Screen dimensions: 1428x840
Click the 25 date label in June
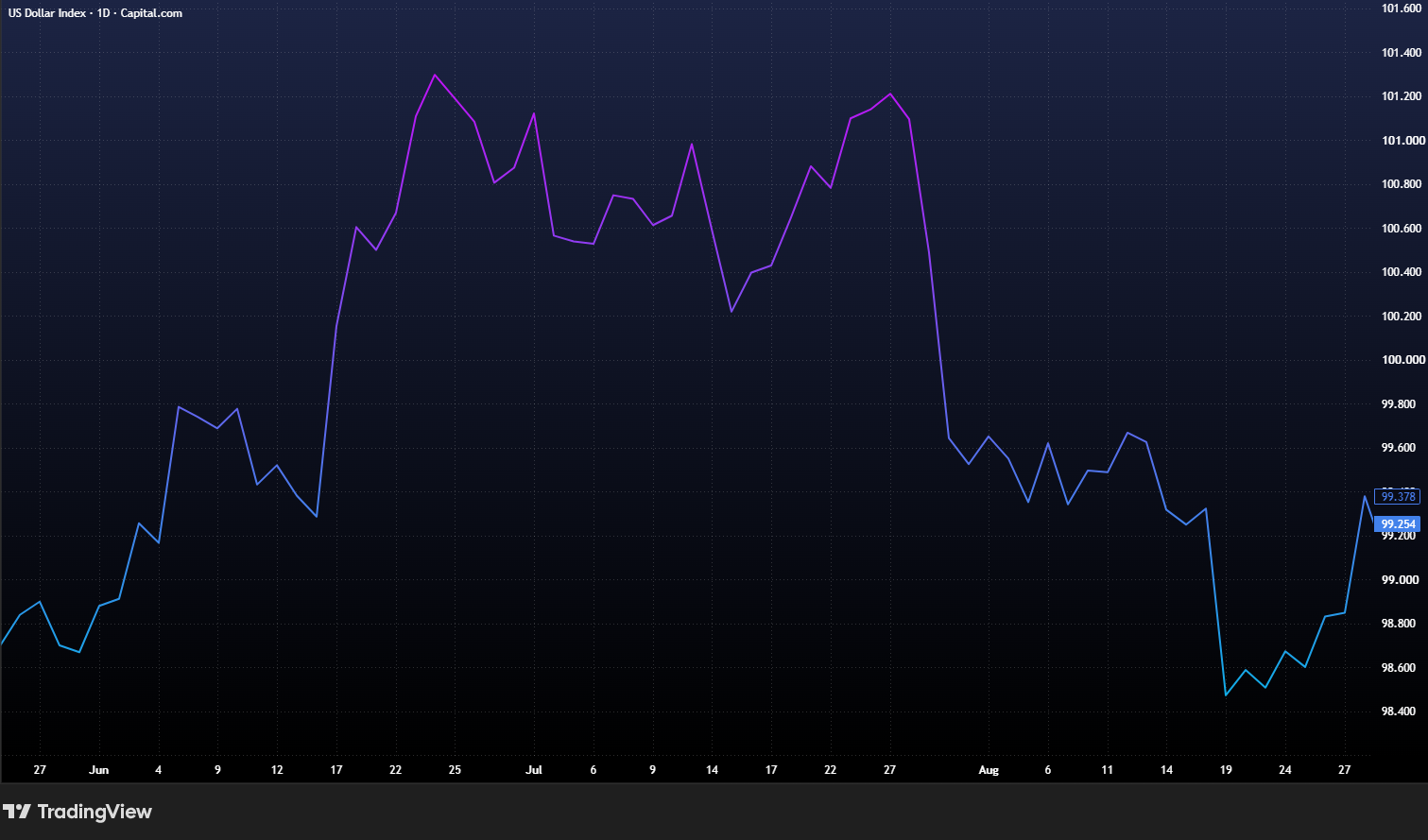click(x=455, y=770)
